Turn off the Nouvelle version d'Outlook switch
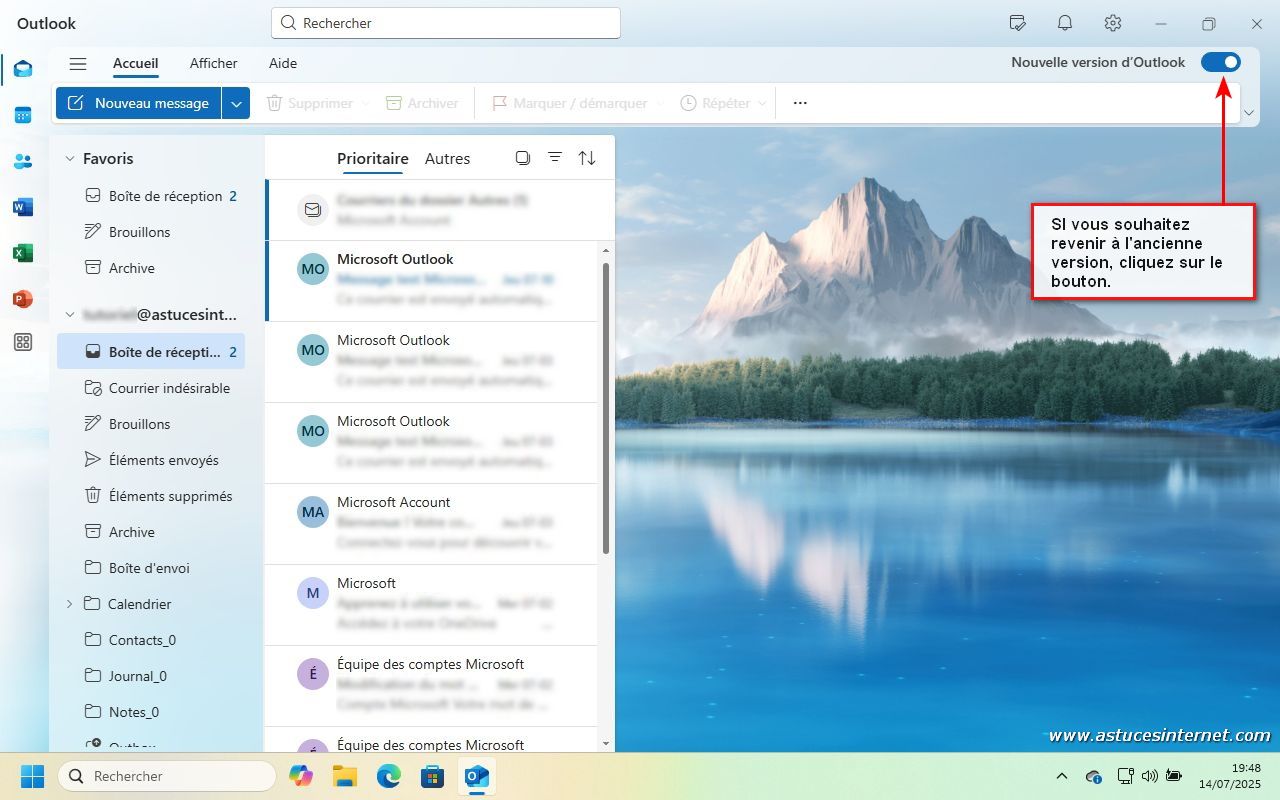Screen dimensions: 1280x800 1221,62
